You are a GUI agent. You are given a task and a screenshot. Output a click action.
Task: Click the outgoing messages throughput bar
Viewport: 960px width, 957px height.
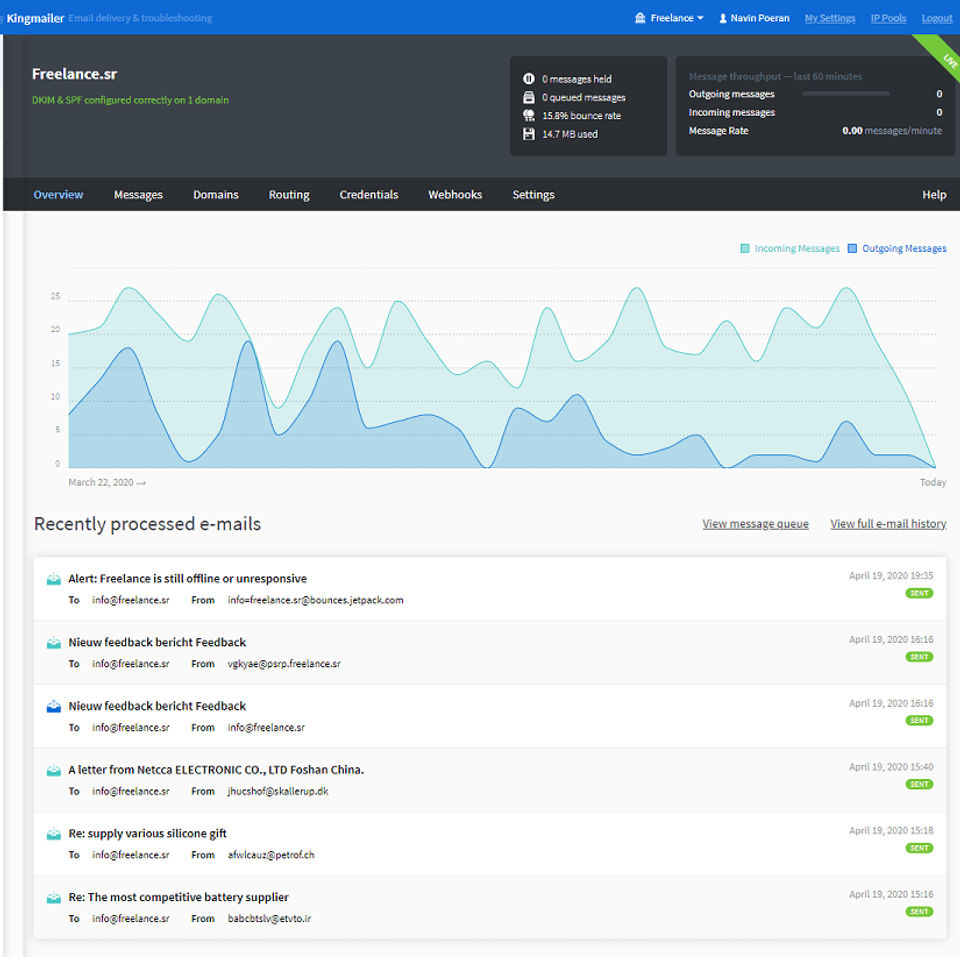pyautogui.click(x=845, y=94)
